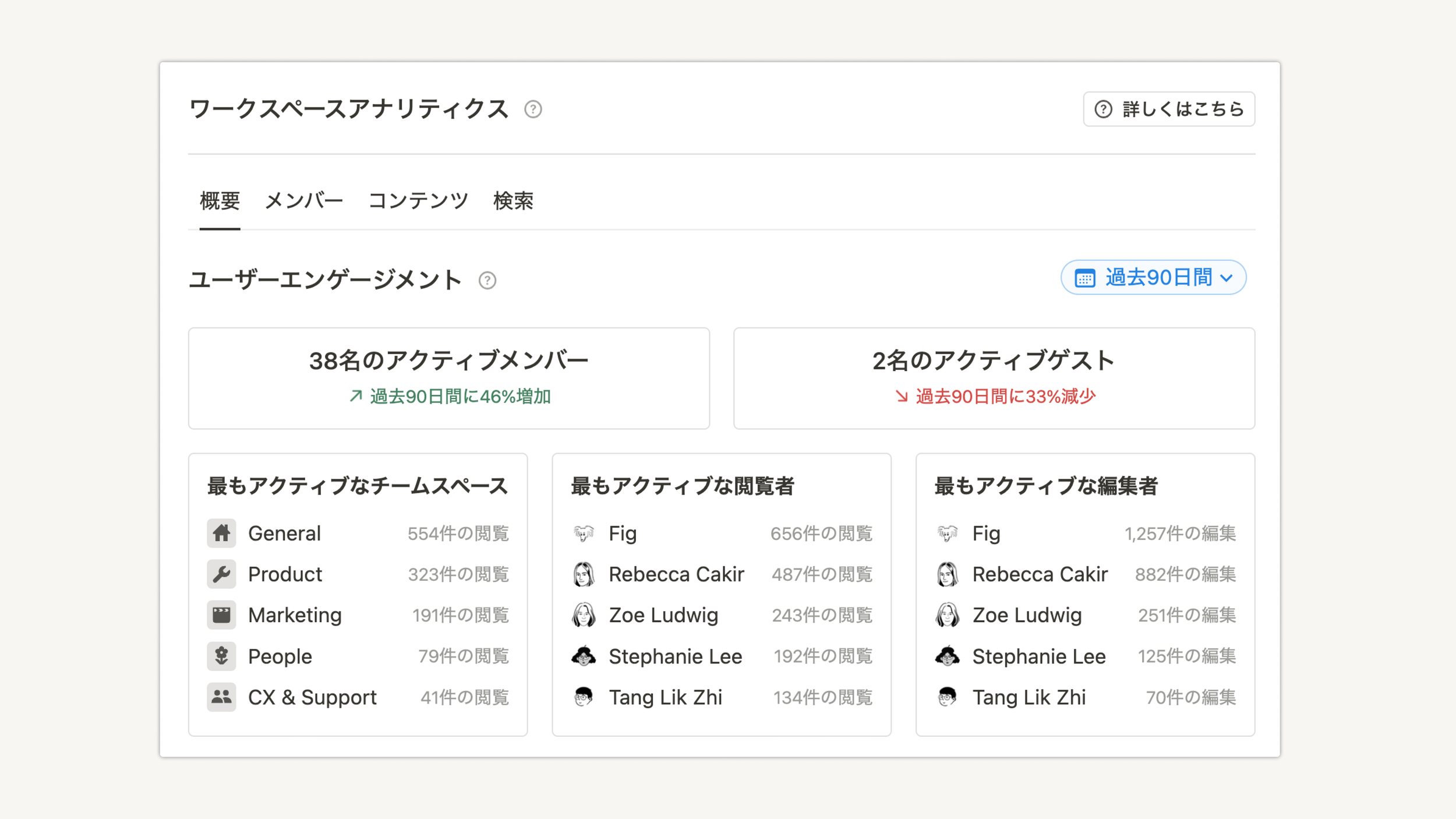Open the 検索 tab
The image size is (1456, 819).
pos(513,201)
